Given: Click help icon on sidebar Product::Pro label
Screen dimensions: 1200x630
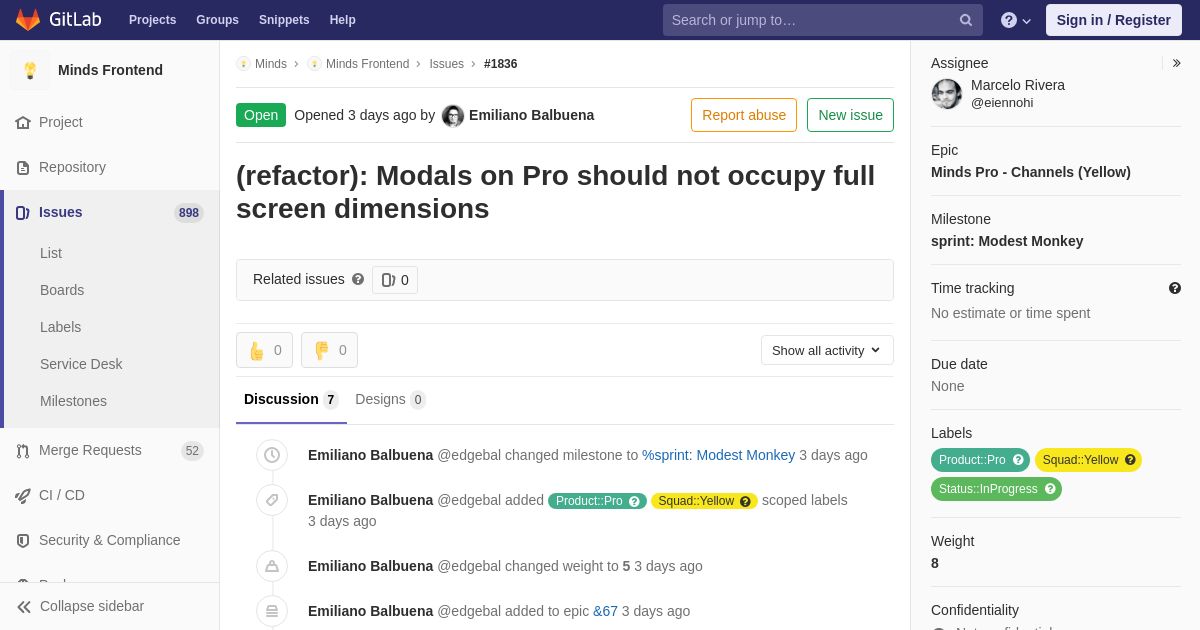Looking at the screenshot, I should [x=1018, y=460].
